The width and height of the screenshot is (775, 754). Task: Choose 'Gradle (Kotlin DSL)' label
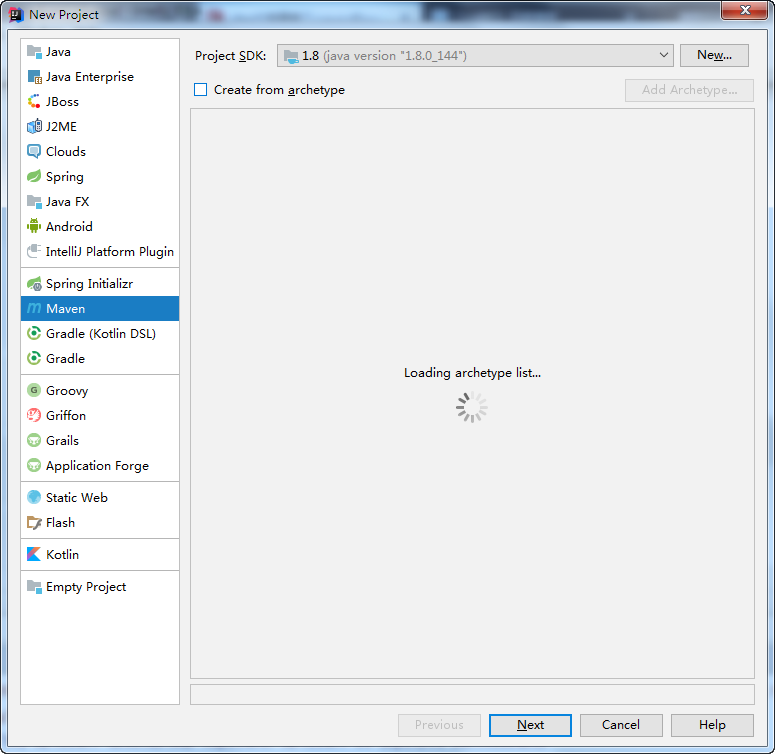pyautogui.click(x=101, y=334)
